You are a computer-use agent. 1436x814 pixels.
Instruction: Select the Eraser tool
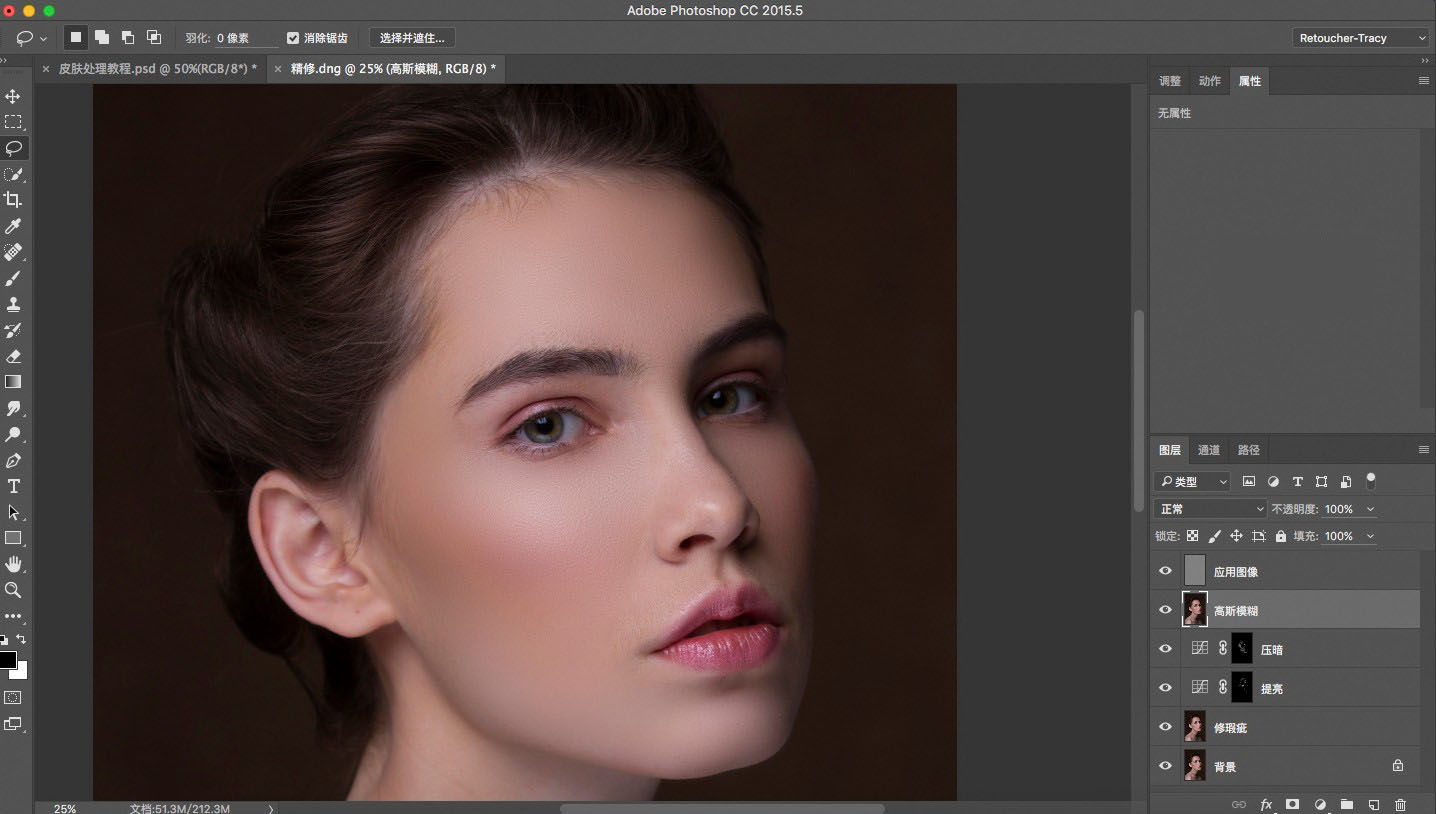click(13, 356)
